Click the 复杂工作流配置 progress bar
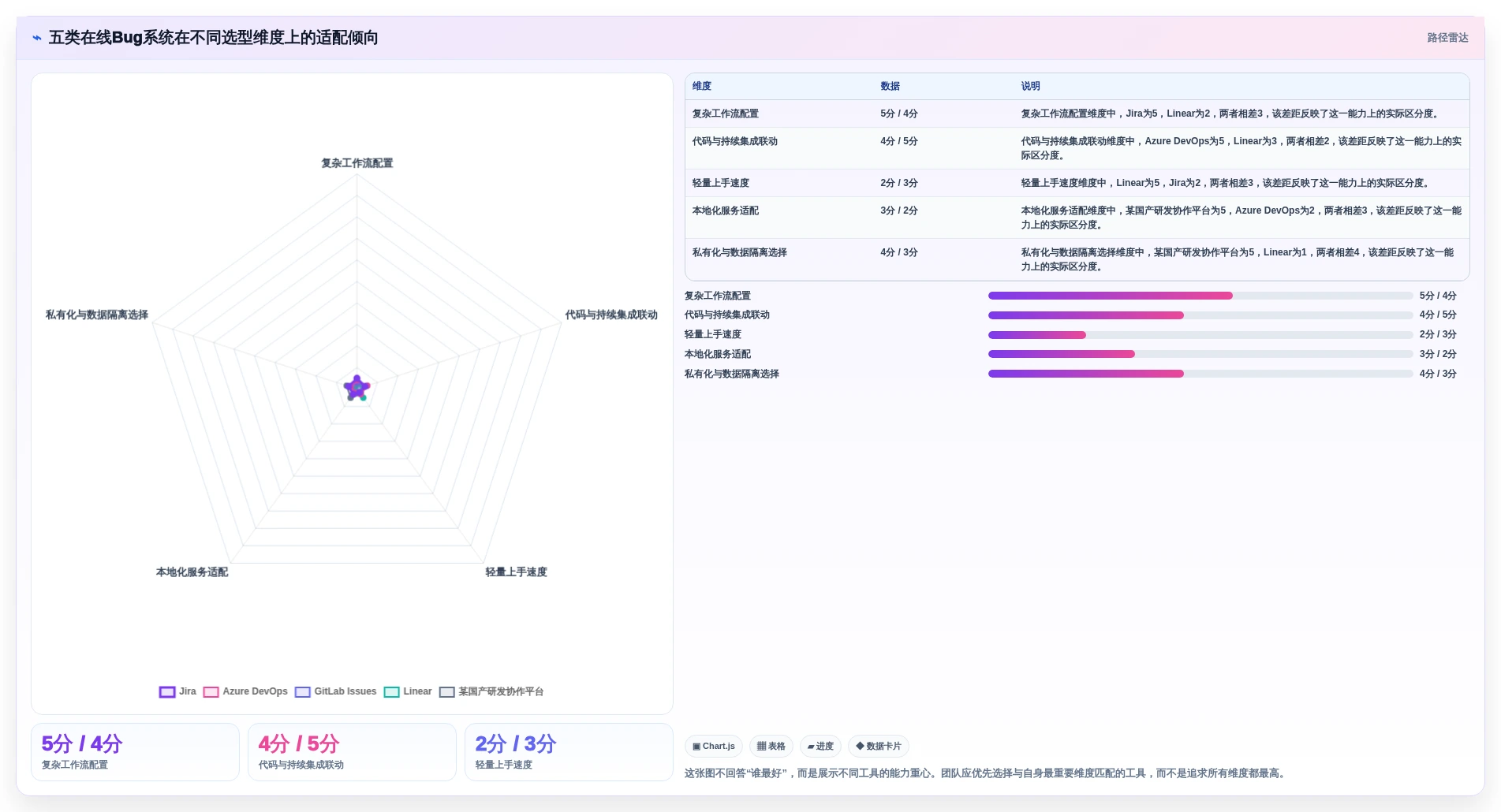The height and width of the screenshot is (812, 1501). [1200, 296]
